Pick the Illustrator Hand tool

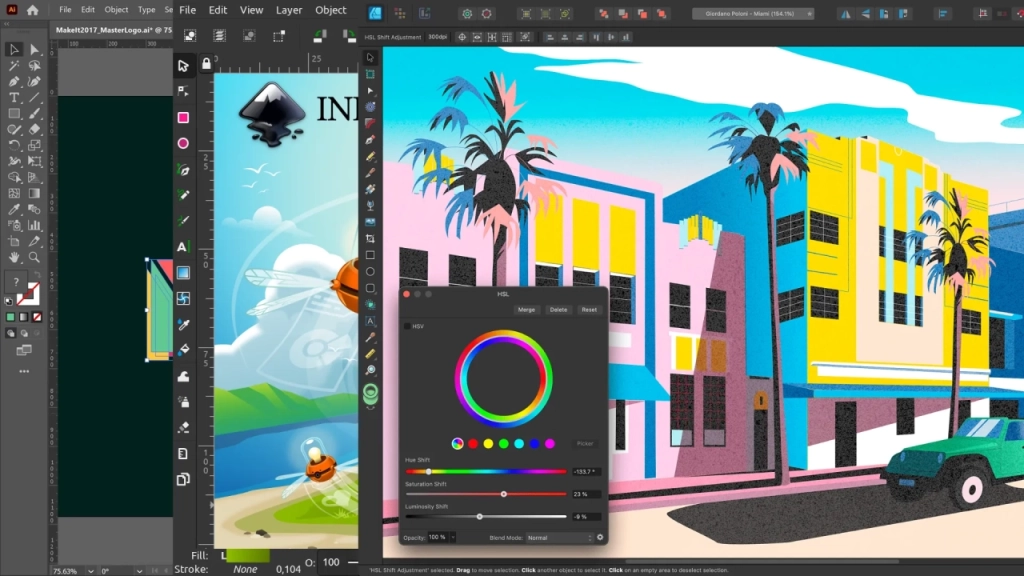[x=15, y=257]
